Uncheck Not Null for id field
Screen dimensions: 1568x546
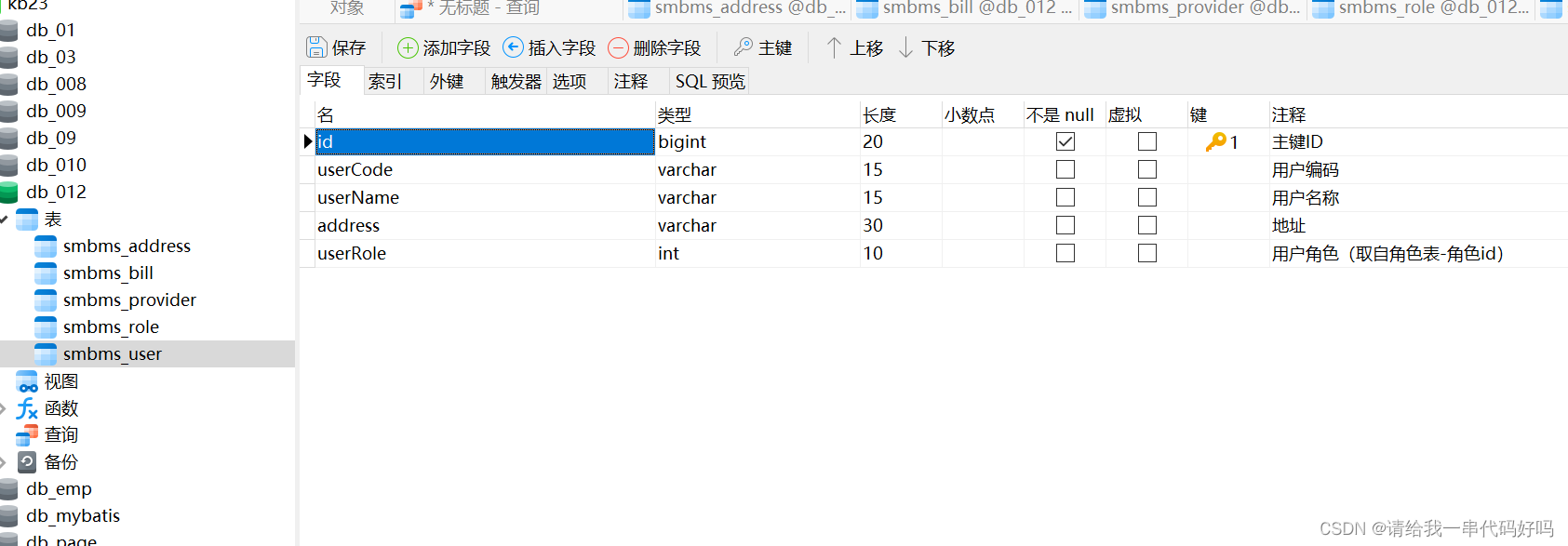click(1065, 141)
